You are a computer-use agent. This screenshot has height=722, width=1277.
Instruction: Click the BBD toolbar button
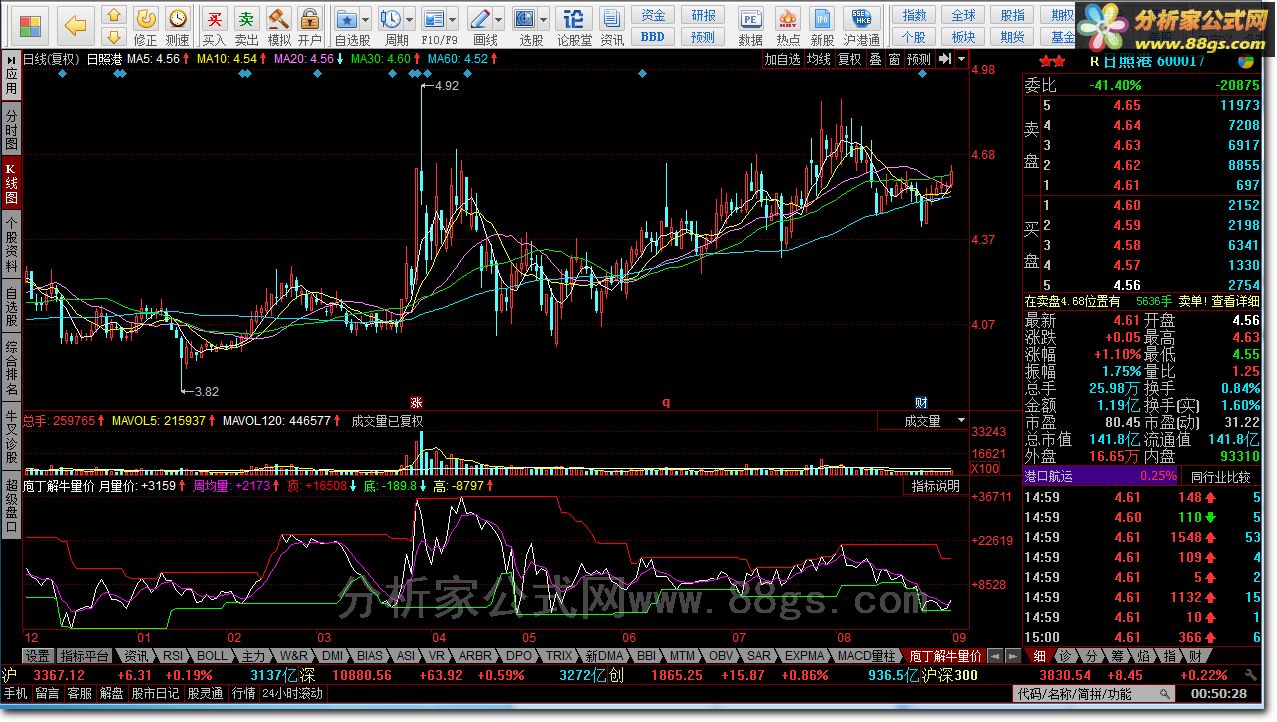coord(653,37)
